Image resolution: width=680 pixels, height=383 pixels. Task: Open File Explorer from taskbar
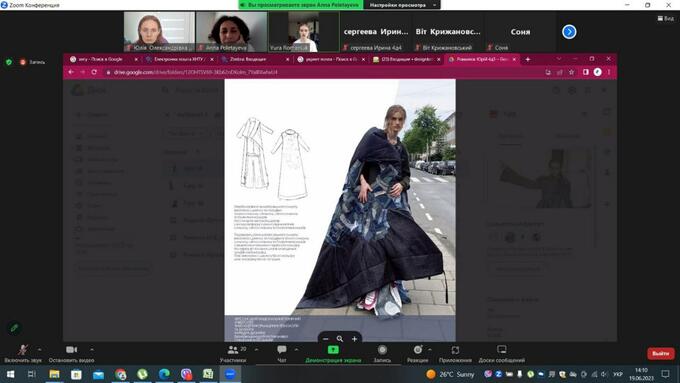[54, 374]
